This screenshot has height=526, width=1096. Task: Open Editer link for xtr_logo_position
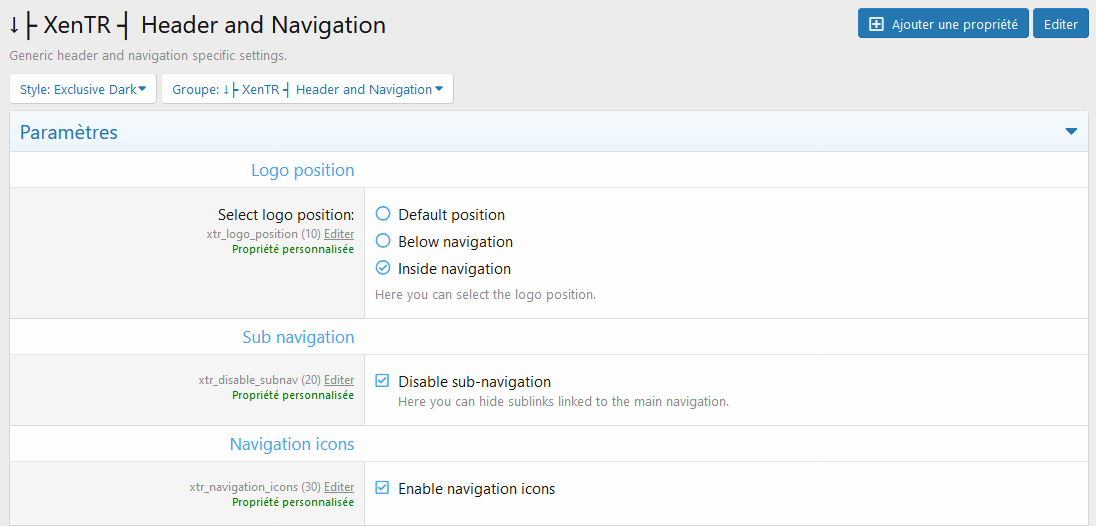point(339,234)
